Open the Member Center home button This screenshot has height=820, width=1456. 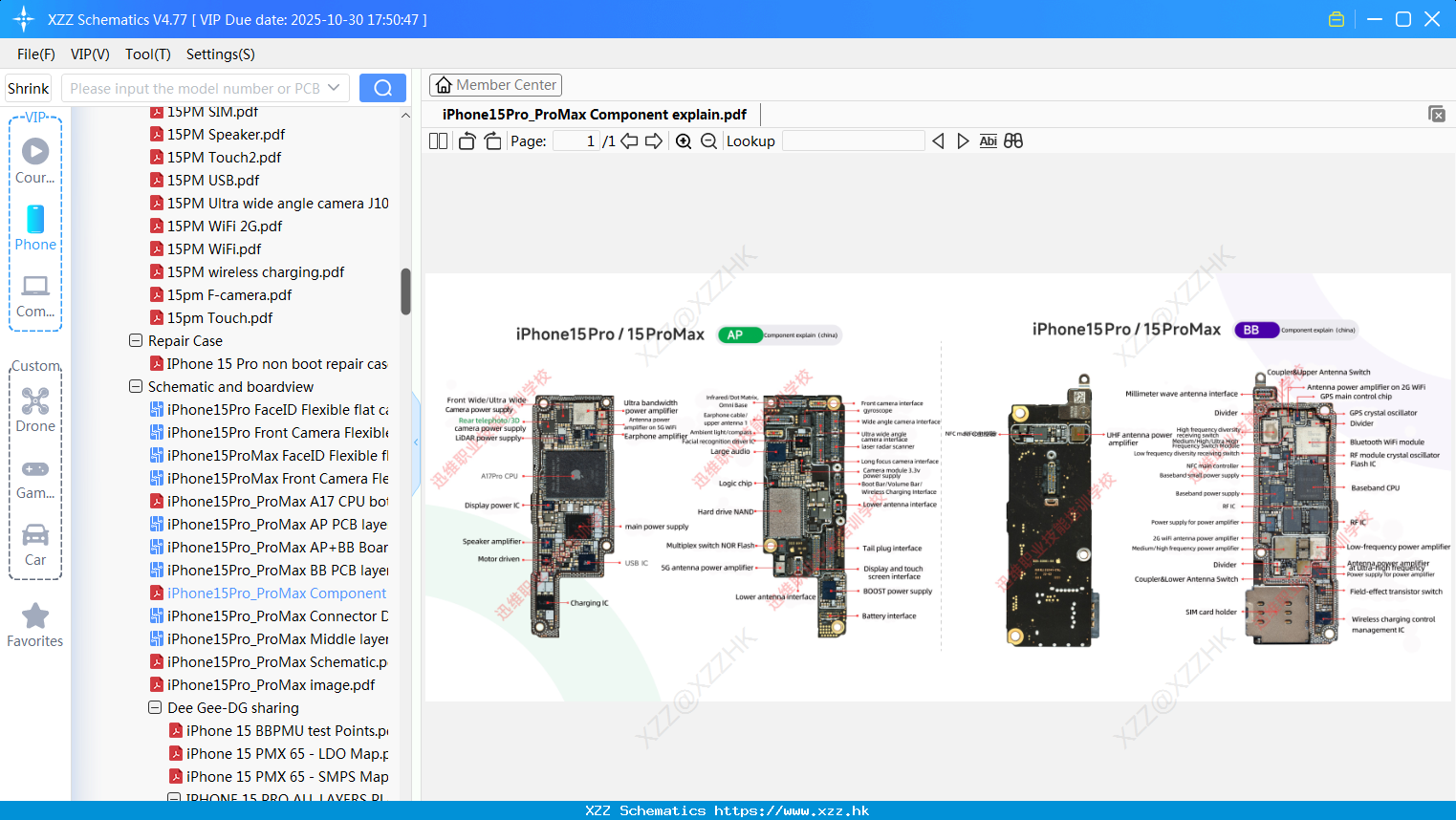495,85
